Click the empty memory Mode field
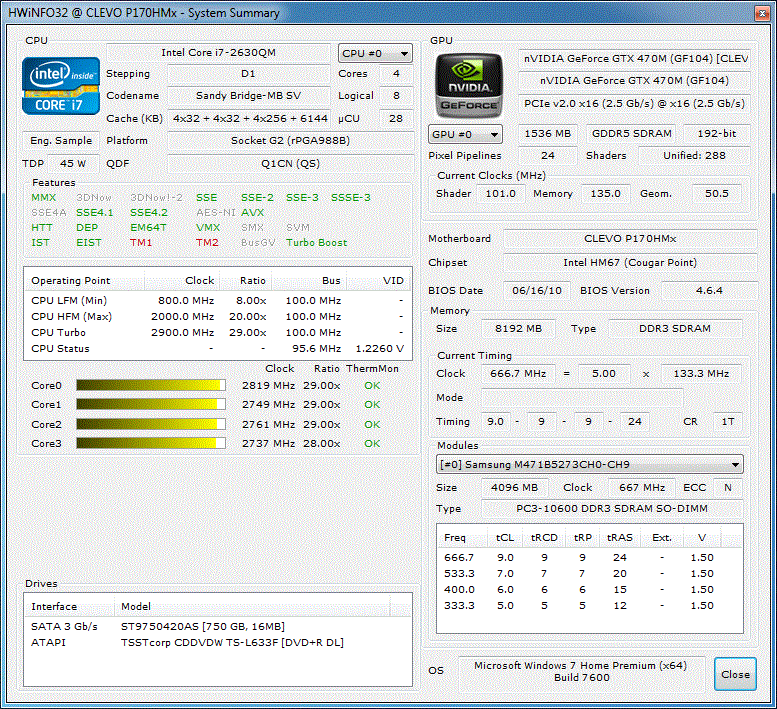Screen dimensions: 777x709 pos(582,398)
